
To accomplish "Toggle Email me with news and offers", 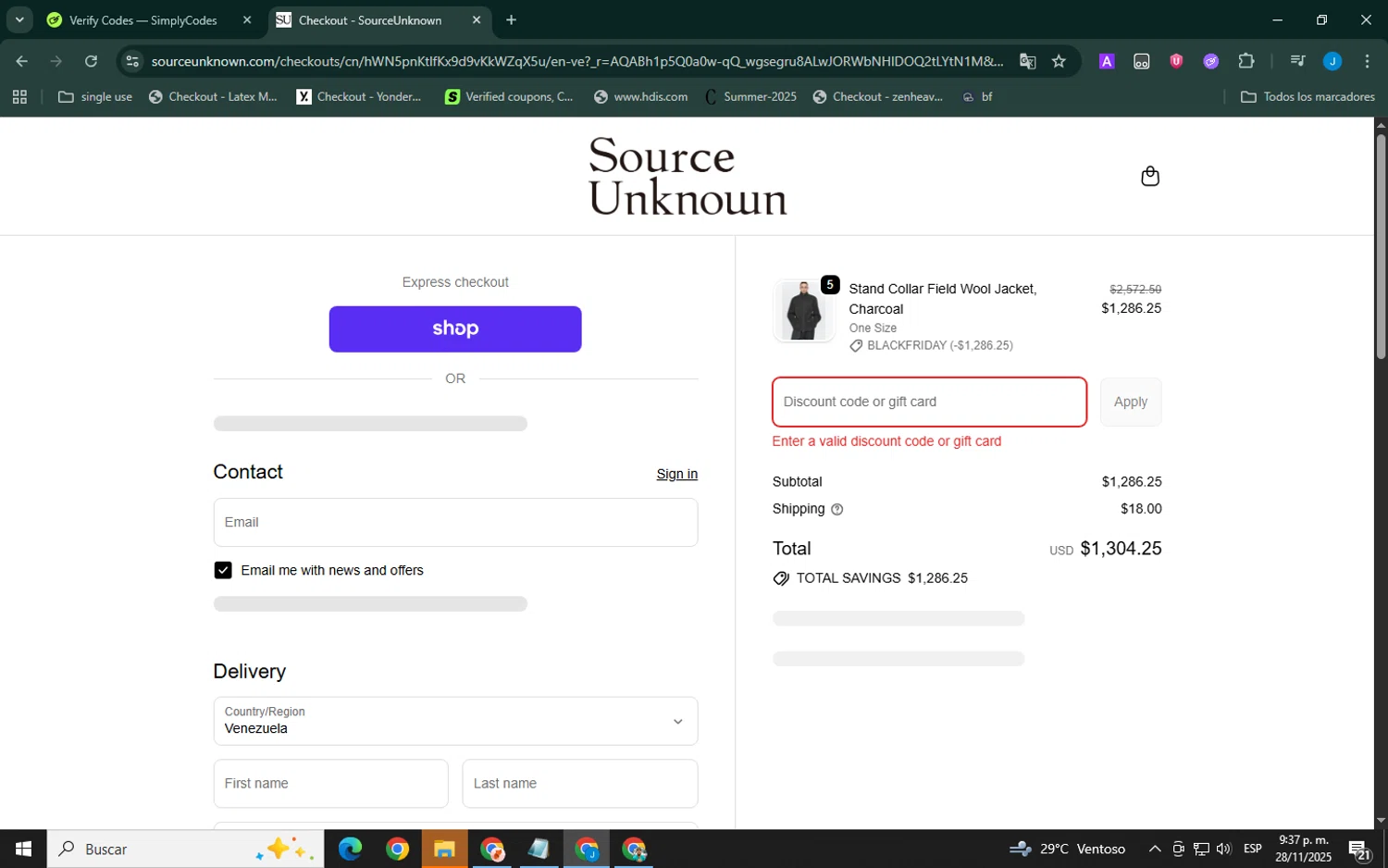I will [x=223, y=570].
